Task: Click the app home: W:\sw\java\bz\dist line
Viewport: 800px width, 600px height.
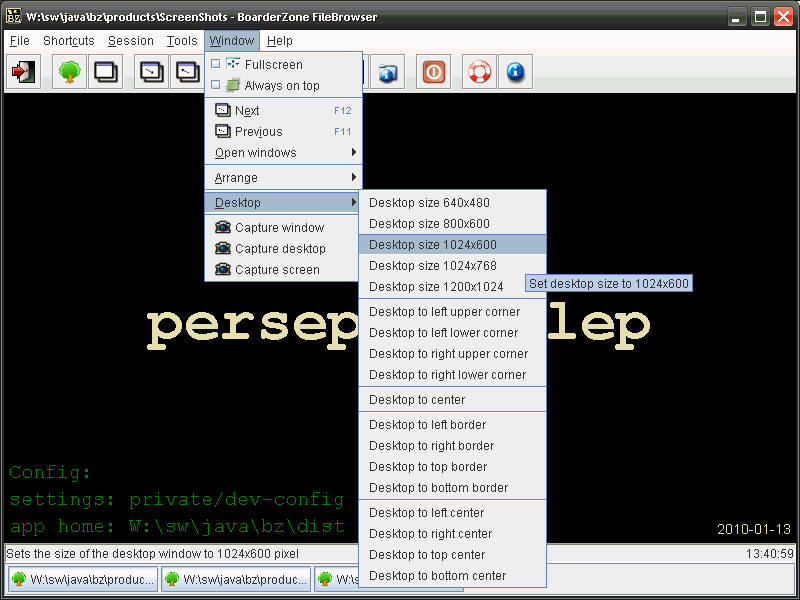Action: tap(177, 526)
